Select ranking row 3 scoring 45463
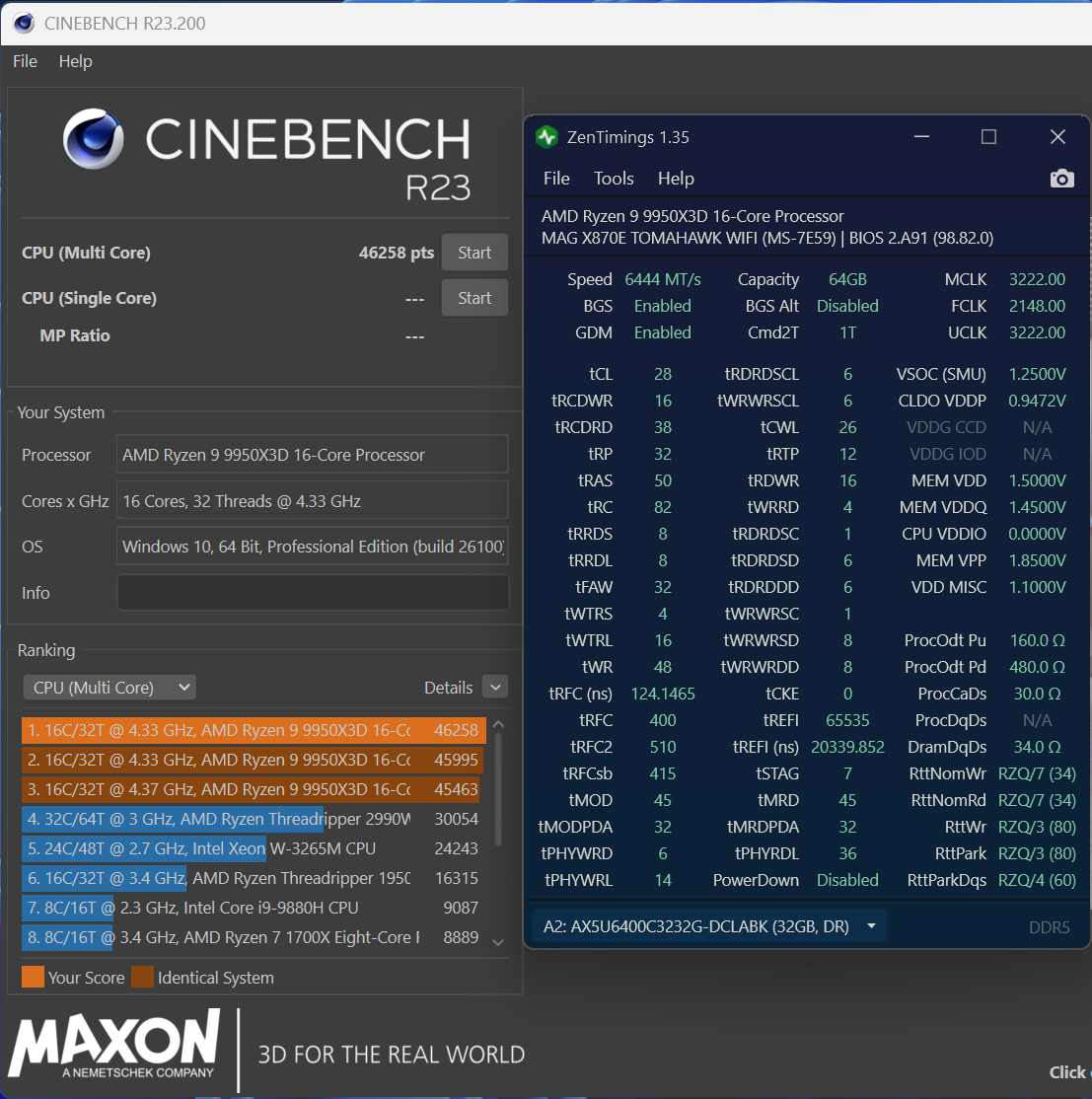Image resolution: width=1092 pixels, height=1099 pixels. (x=254, y=789)
